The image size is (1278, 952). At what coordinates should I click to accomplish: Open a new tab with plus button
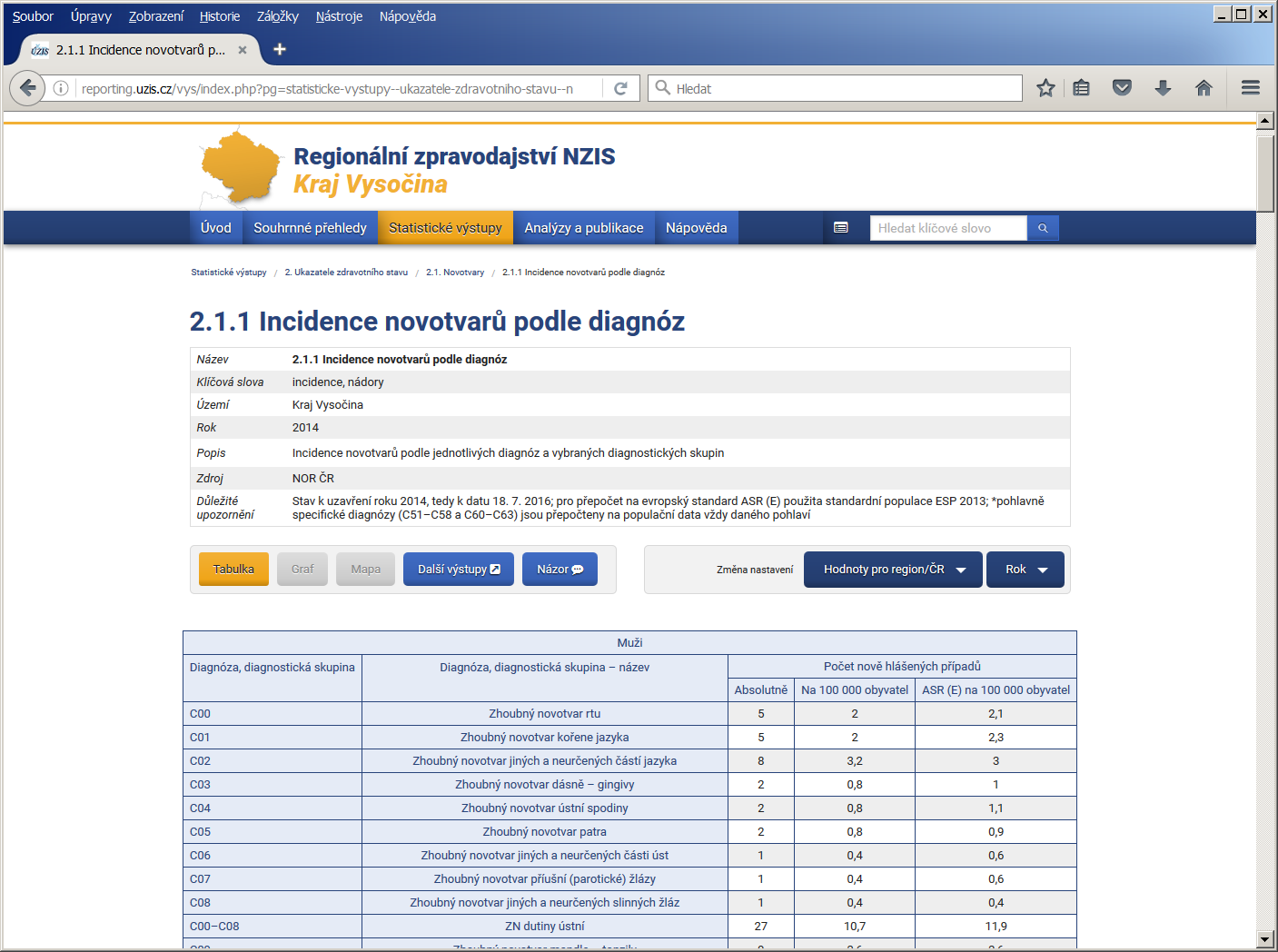tap(280, 49)
